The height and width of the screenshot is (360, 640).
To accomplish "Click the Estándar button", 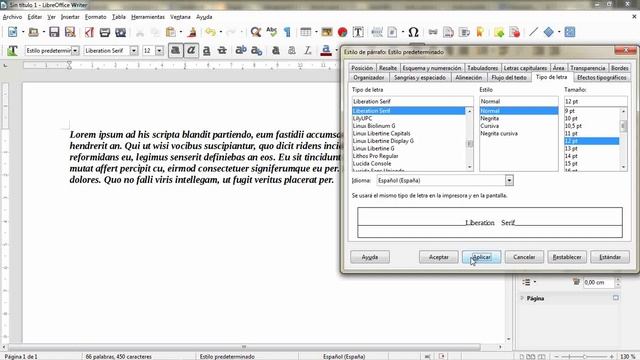I will pos(610,257).
